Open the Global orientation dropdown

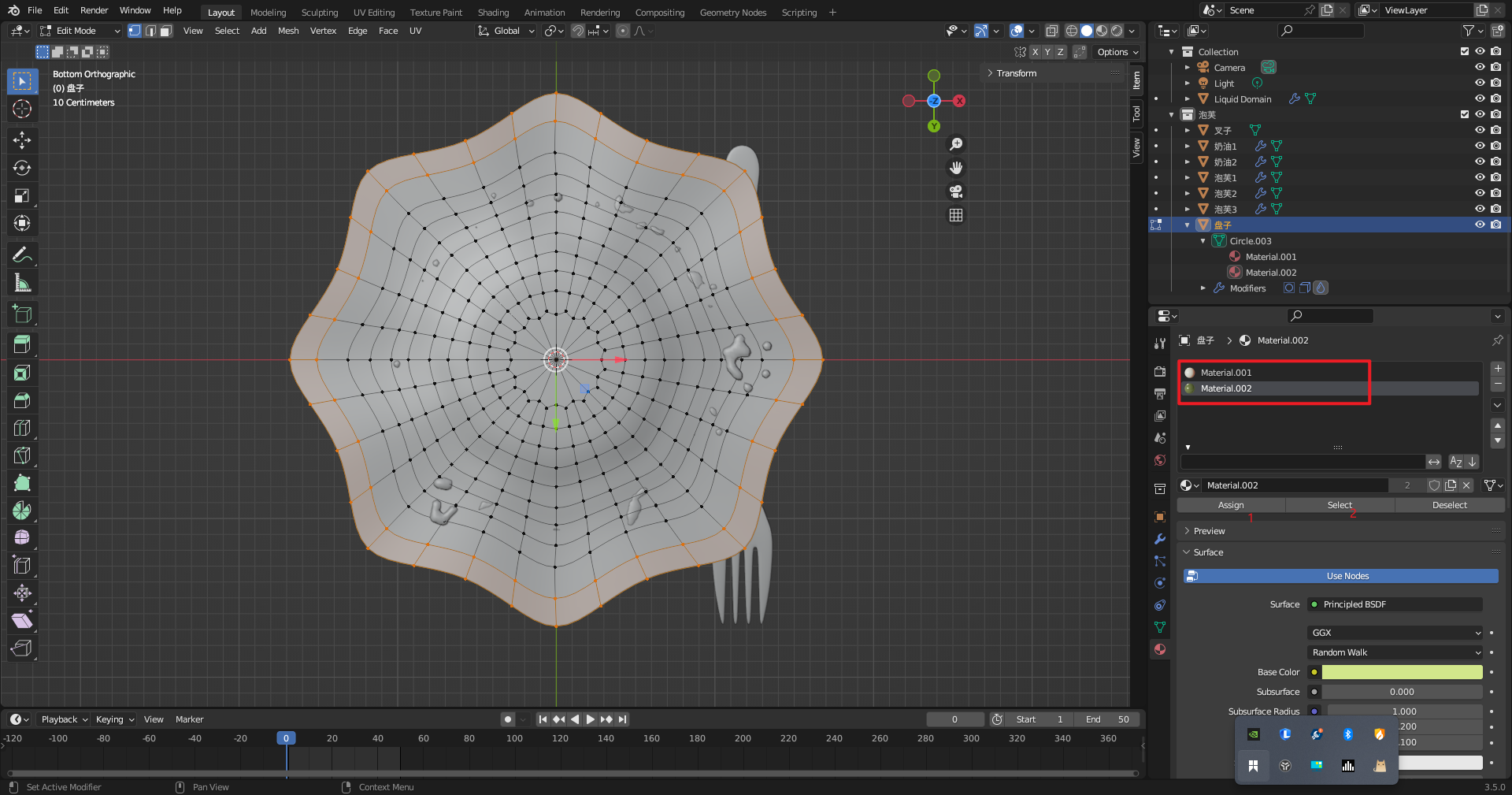506,31
